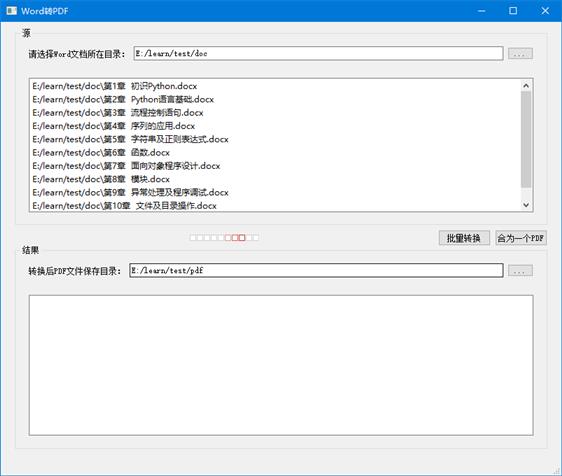
Task: Click inside the empty results list box
Action: 281,365
